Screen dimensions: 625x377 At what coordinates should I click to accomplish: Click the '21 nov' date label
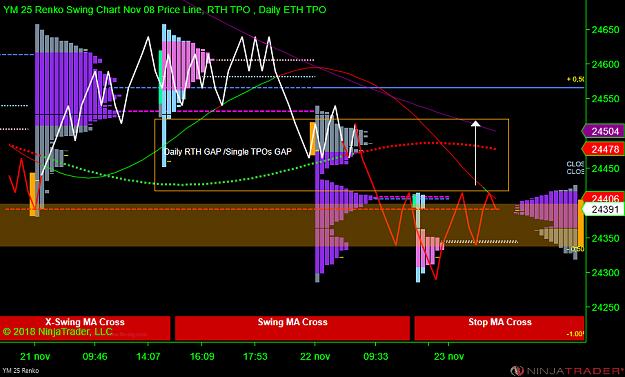click(35, 356)
